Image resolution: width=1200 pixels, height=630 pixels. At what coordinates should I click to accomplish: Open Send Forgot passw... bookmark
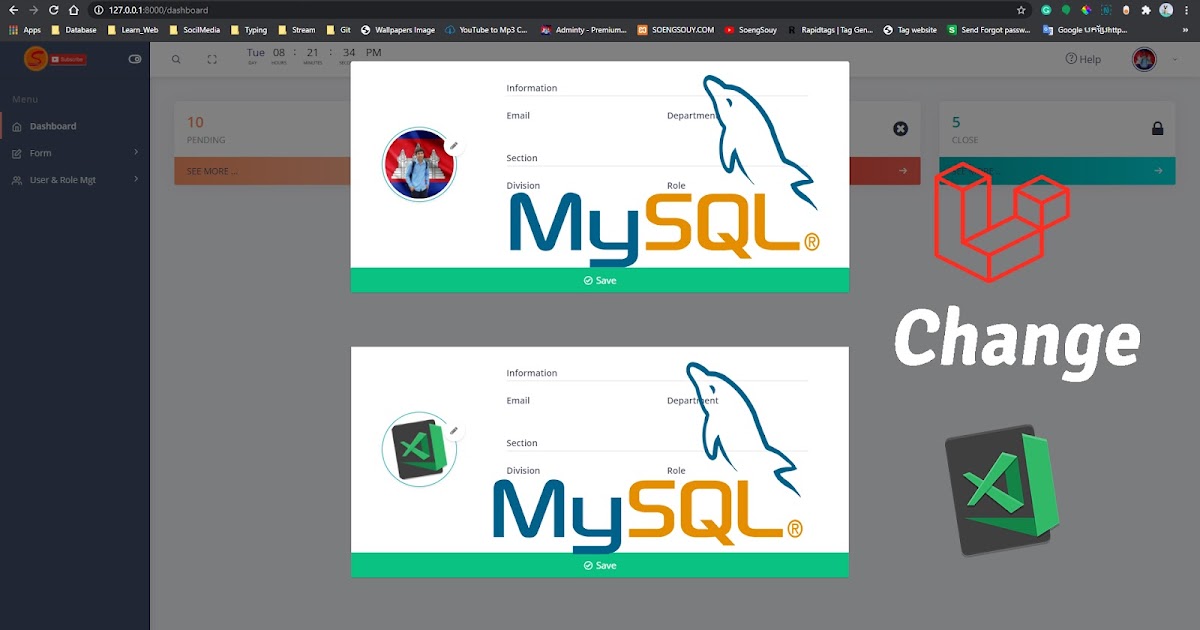[989, 30]
